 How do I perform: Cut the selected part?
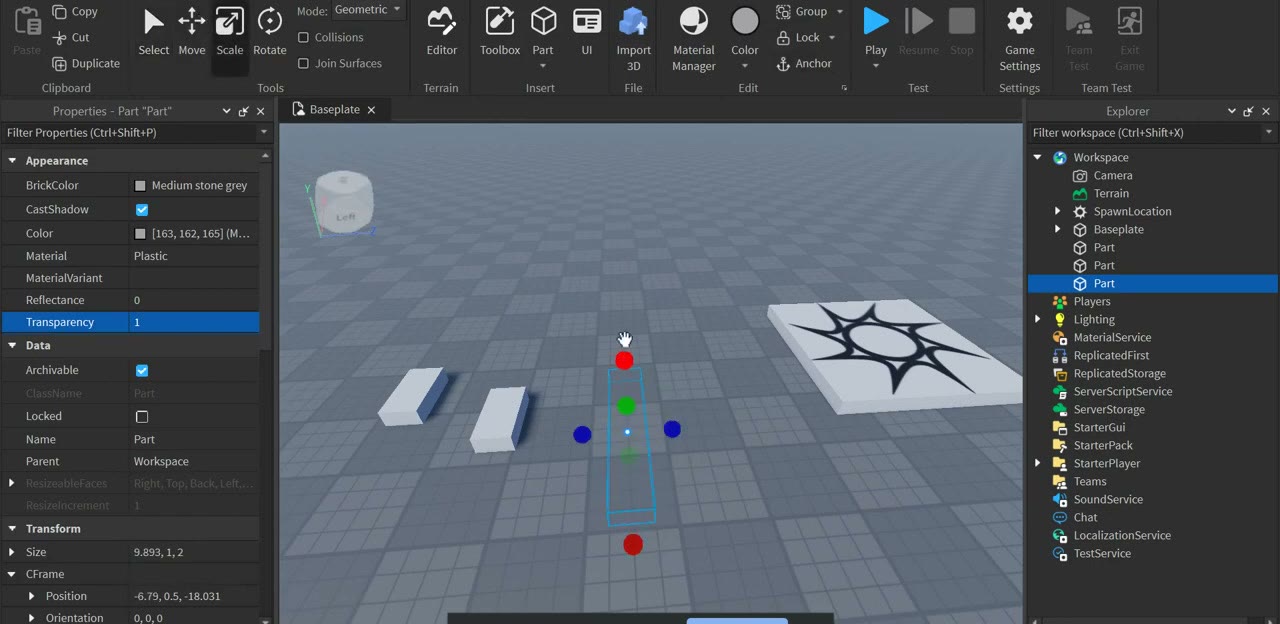pos(70,37)
